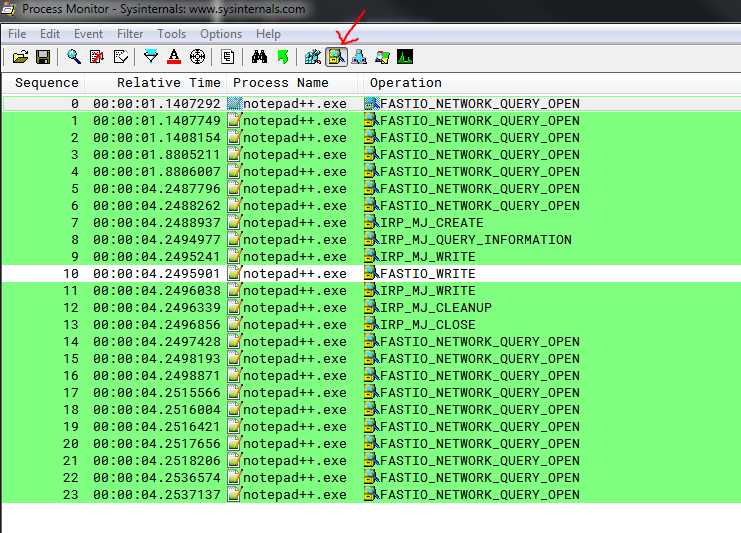Toggle event capture with the magnifier icon

[x=74, y=57]
